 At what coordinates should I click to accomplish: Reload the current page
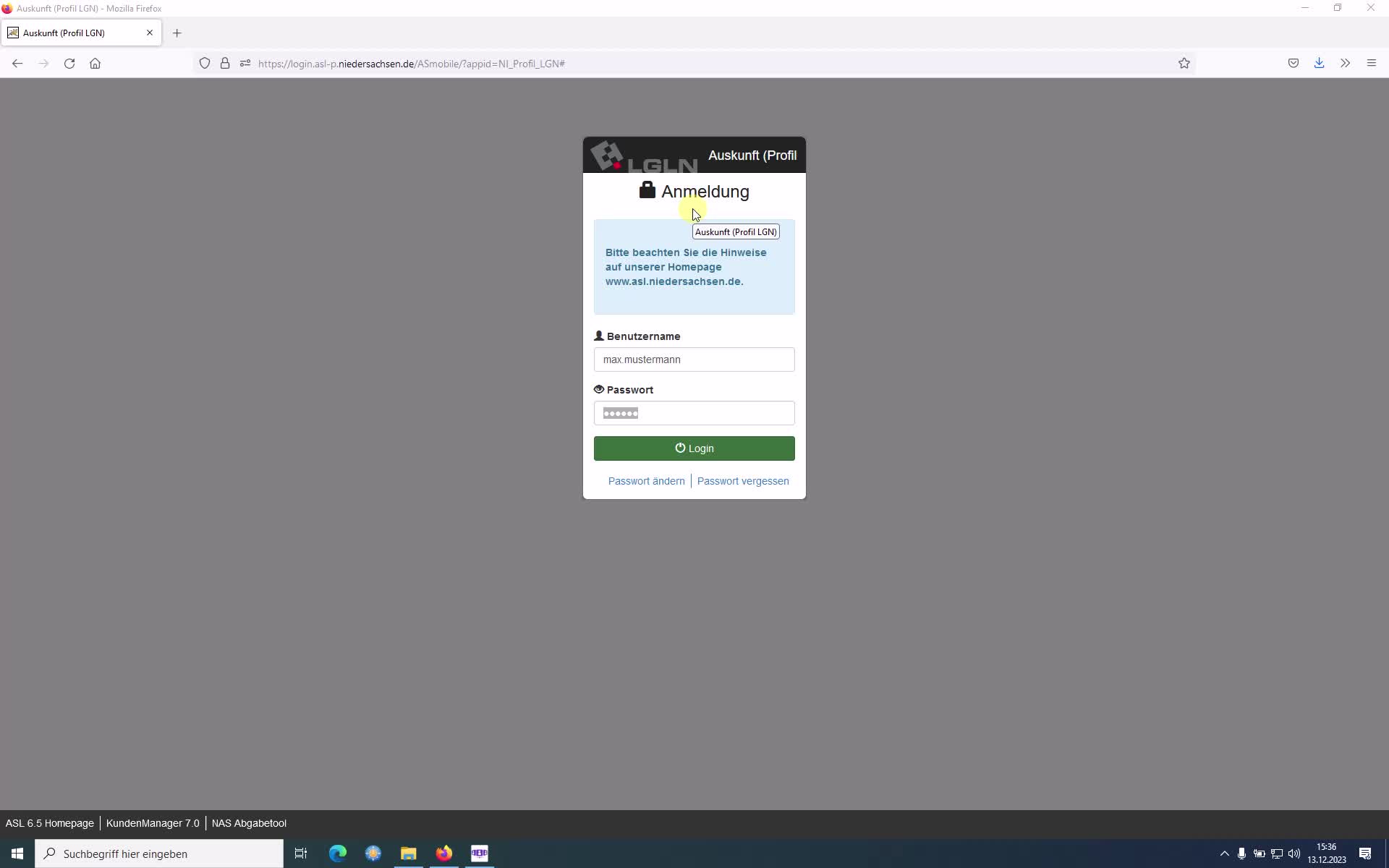69,64
